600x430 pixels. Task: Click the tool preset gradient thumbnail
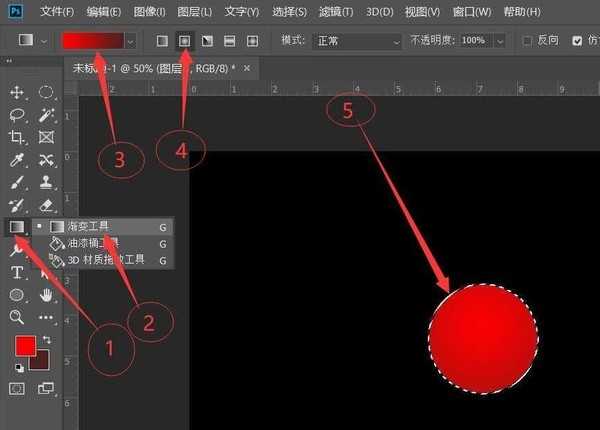(x=26, y=40)
